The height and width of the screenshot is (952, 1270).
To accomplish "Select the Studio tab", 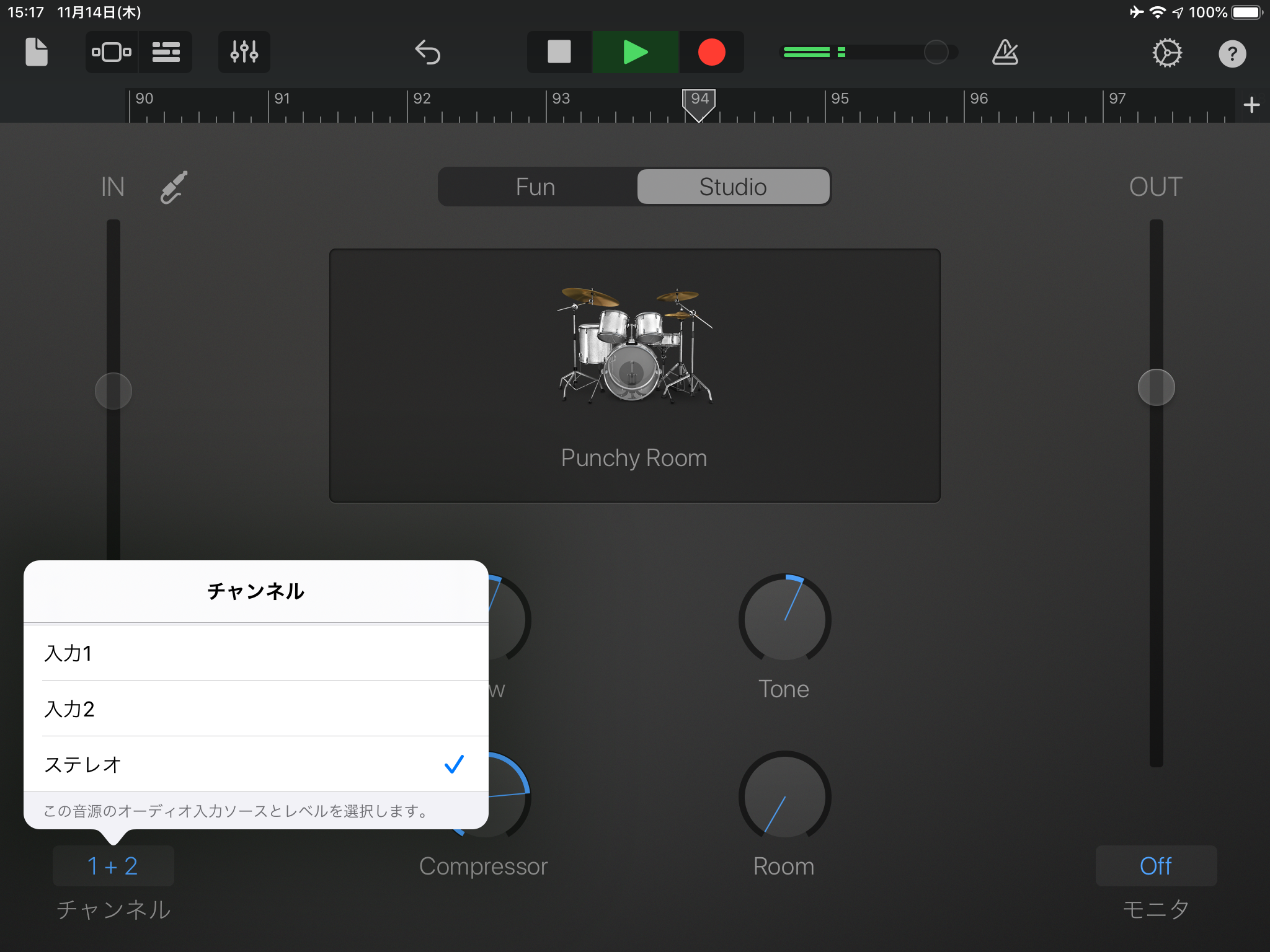I will (733, 187).
